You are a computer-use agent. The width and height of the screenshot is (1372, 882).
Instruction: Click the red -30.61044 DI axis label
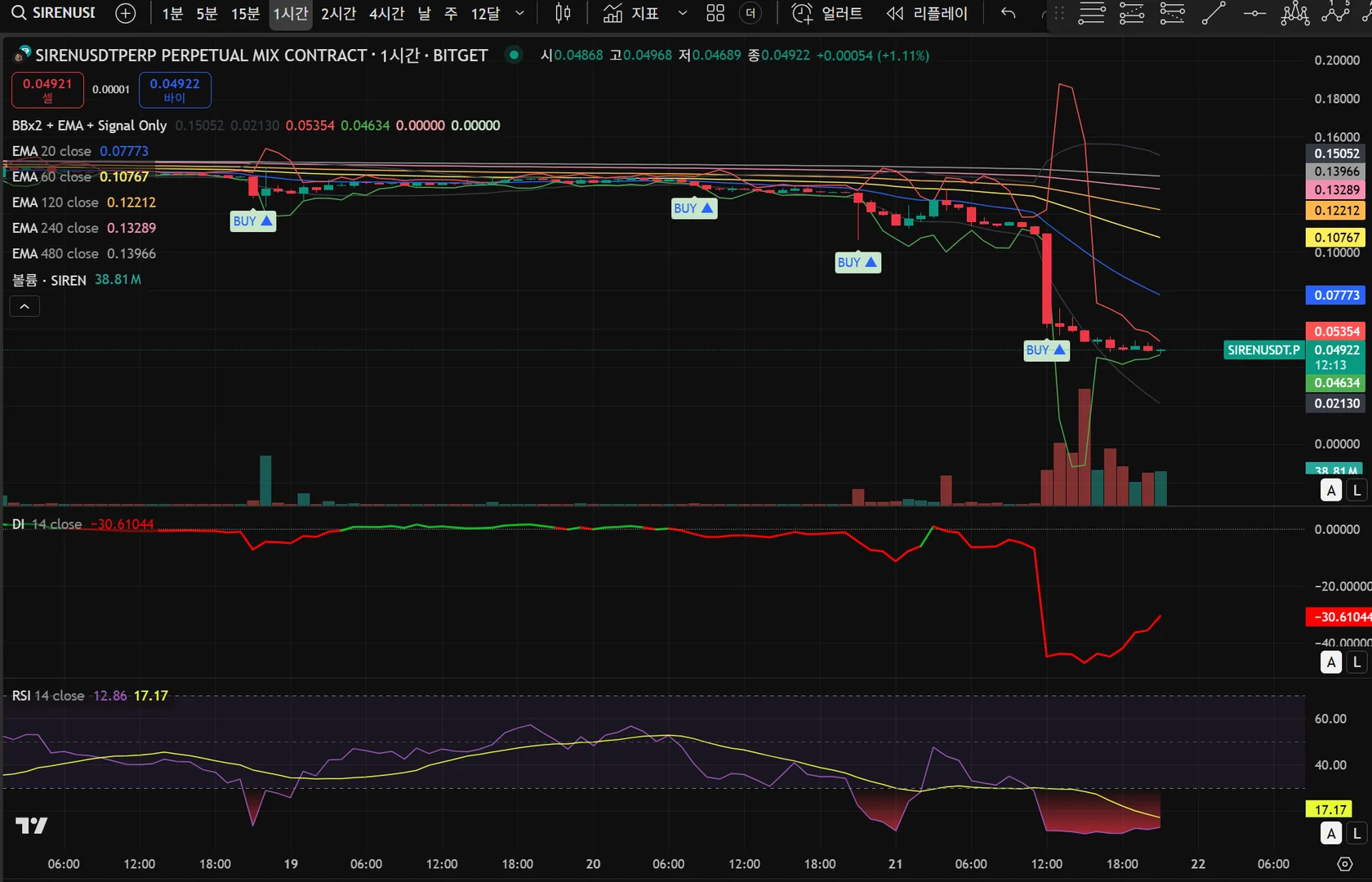[1339, 617]
